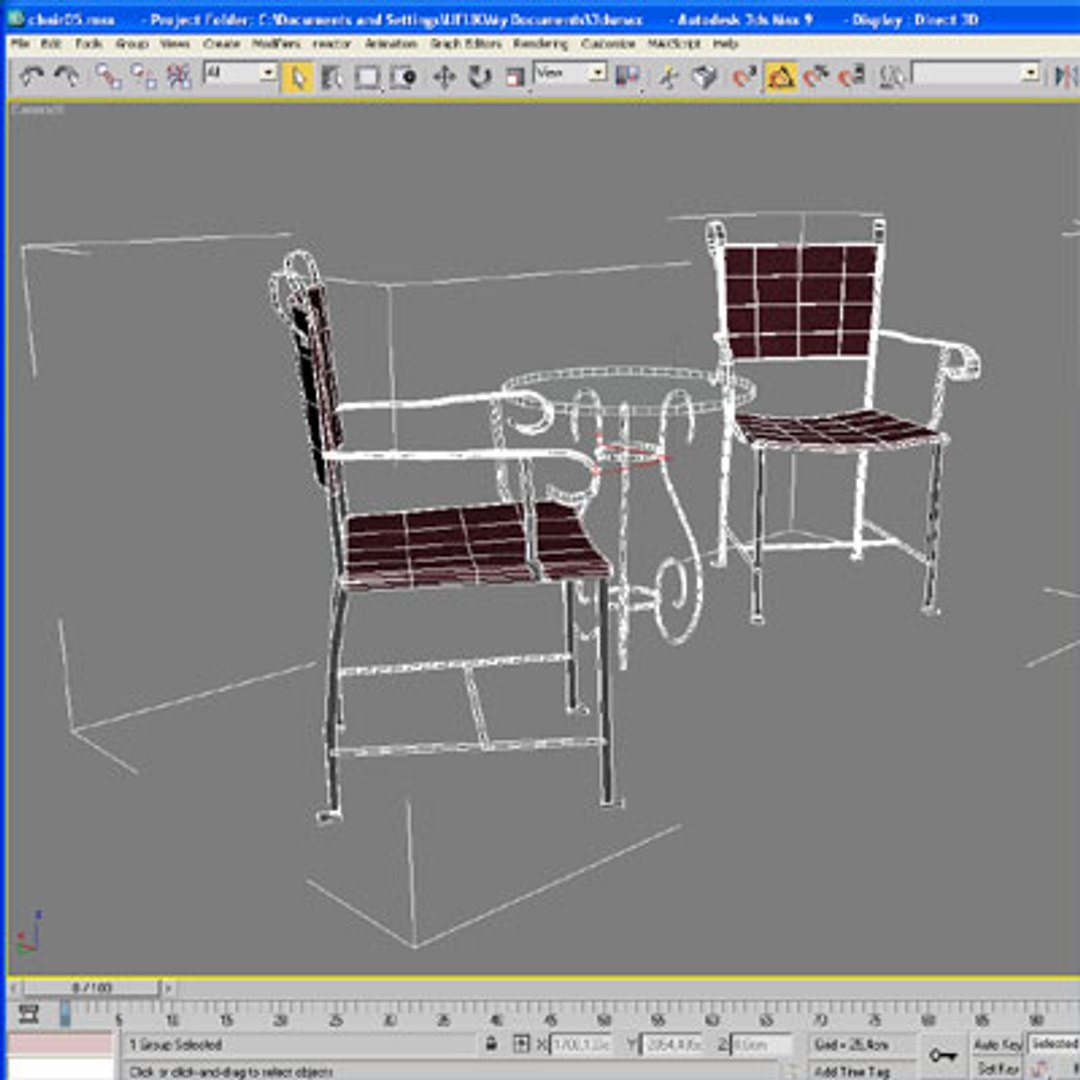Click the time slider's right arrow
The image size is (1080, 1080).
167,988
